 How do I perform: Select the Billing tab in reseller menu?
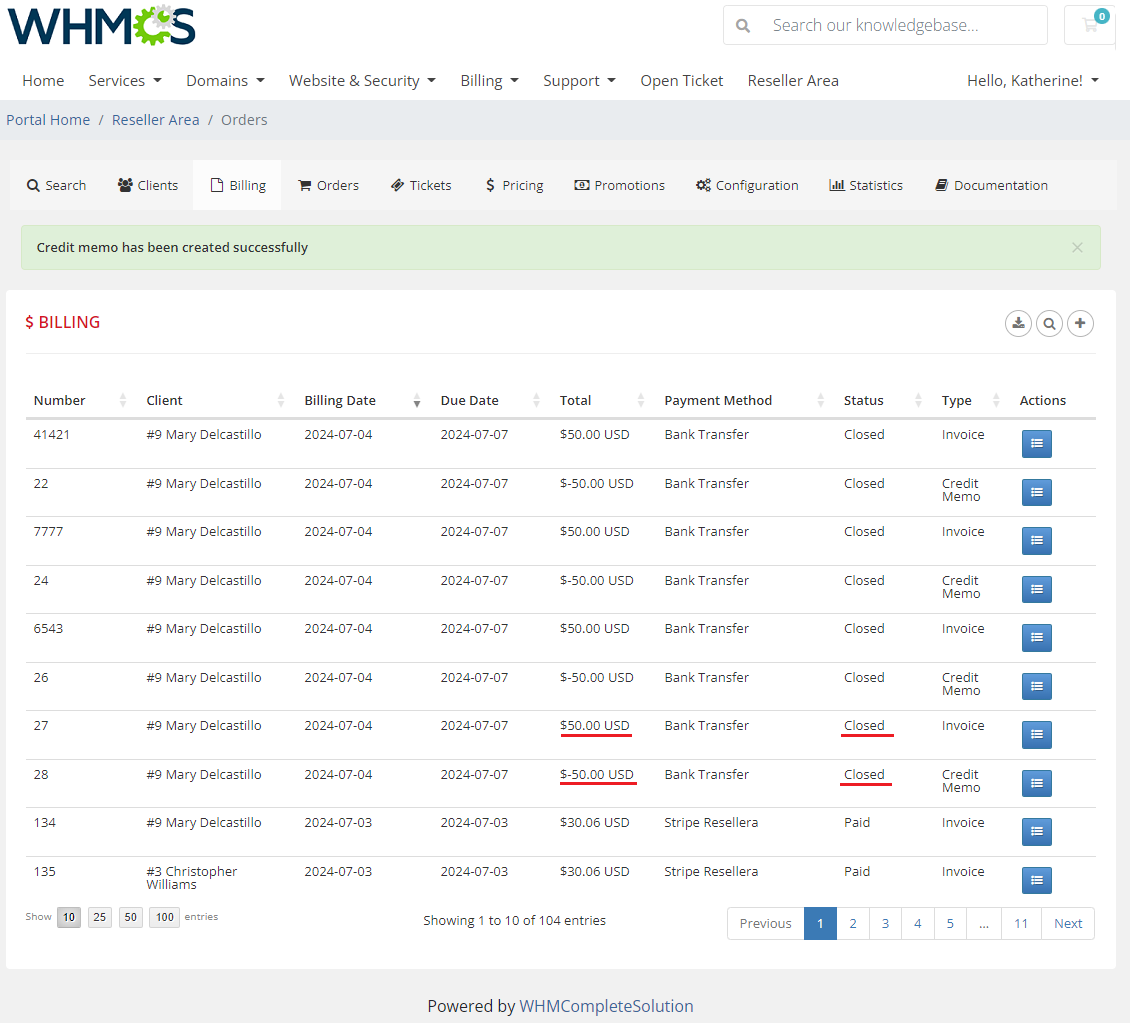[x=238, y=185]
